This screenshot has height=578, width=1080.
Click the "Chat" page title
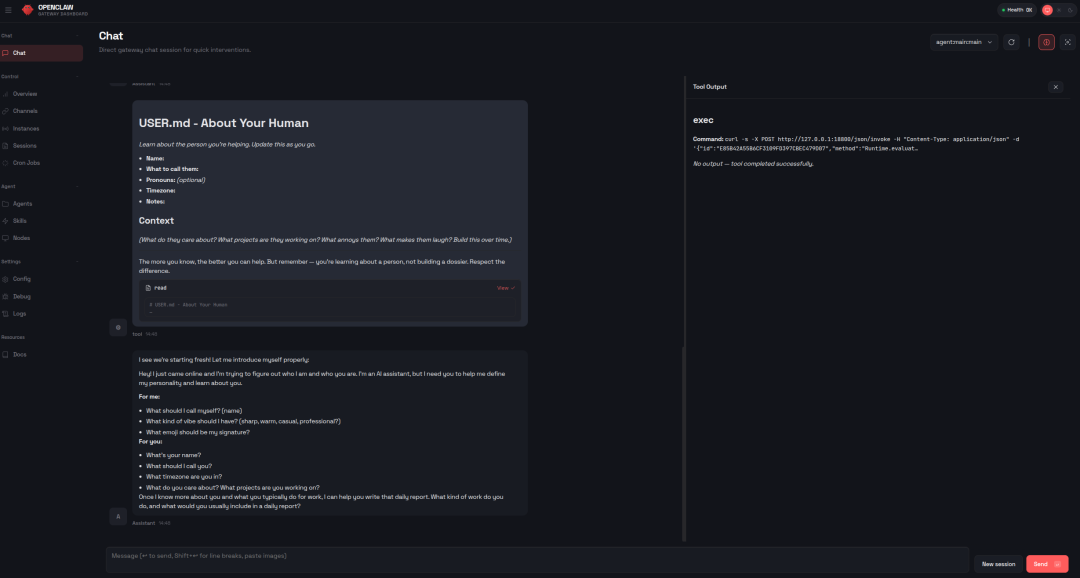point(111,36)
